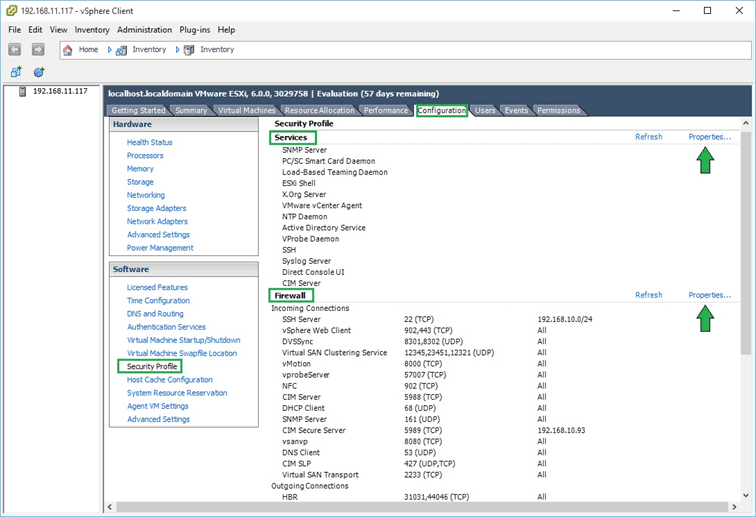Click the vSphere Client title bar icon
This screenshot has width=756, height=517.
click(12, 11)
